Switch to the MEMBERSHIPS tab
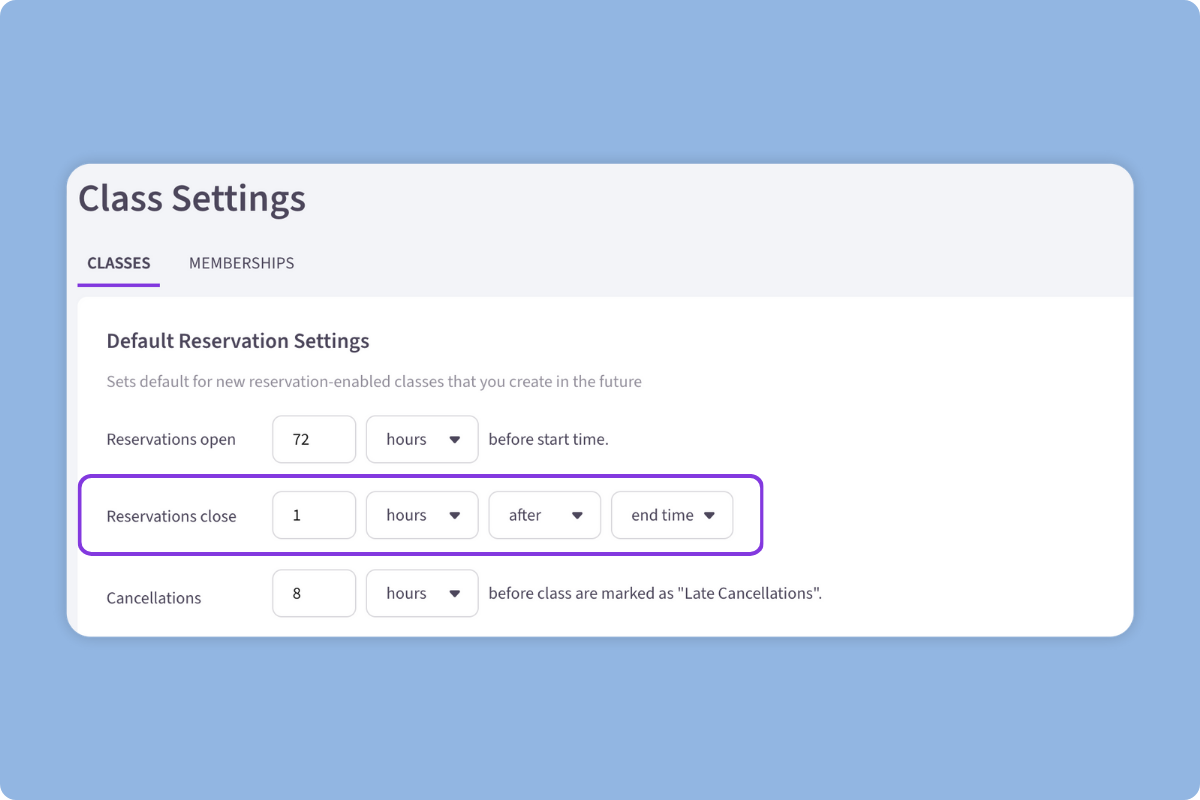 pyautogui.click(x=241, y=263)
